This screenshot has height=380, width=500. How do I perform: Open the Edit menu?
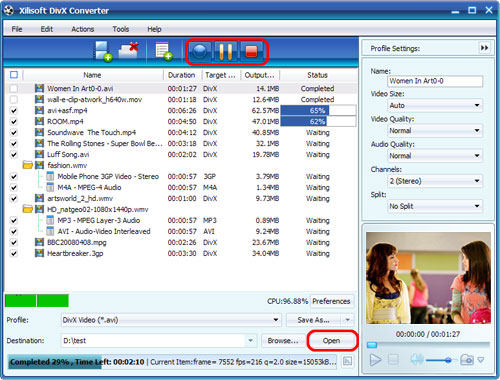(x=47, y=29)
